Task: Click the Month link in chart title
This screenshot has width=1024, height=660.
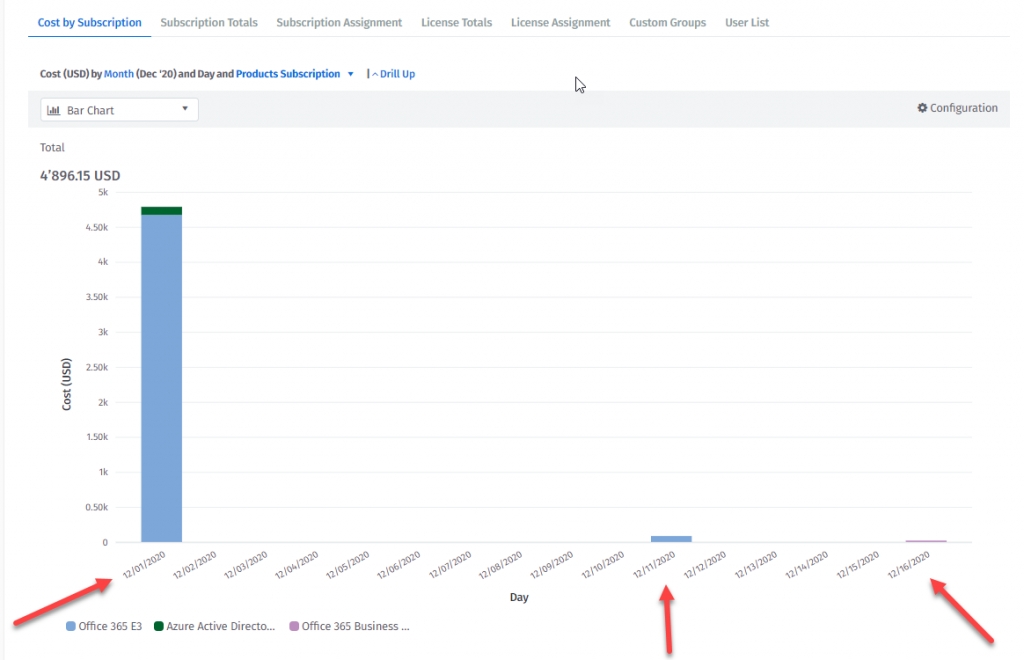Action: [118, 74]
